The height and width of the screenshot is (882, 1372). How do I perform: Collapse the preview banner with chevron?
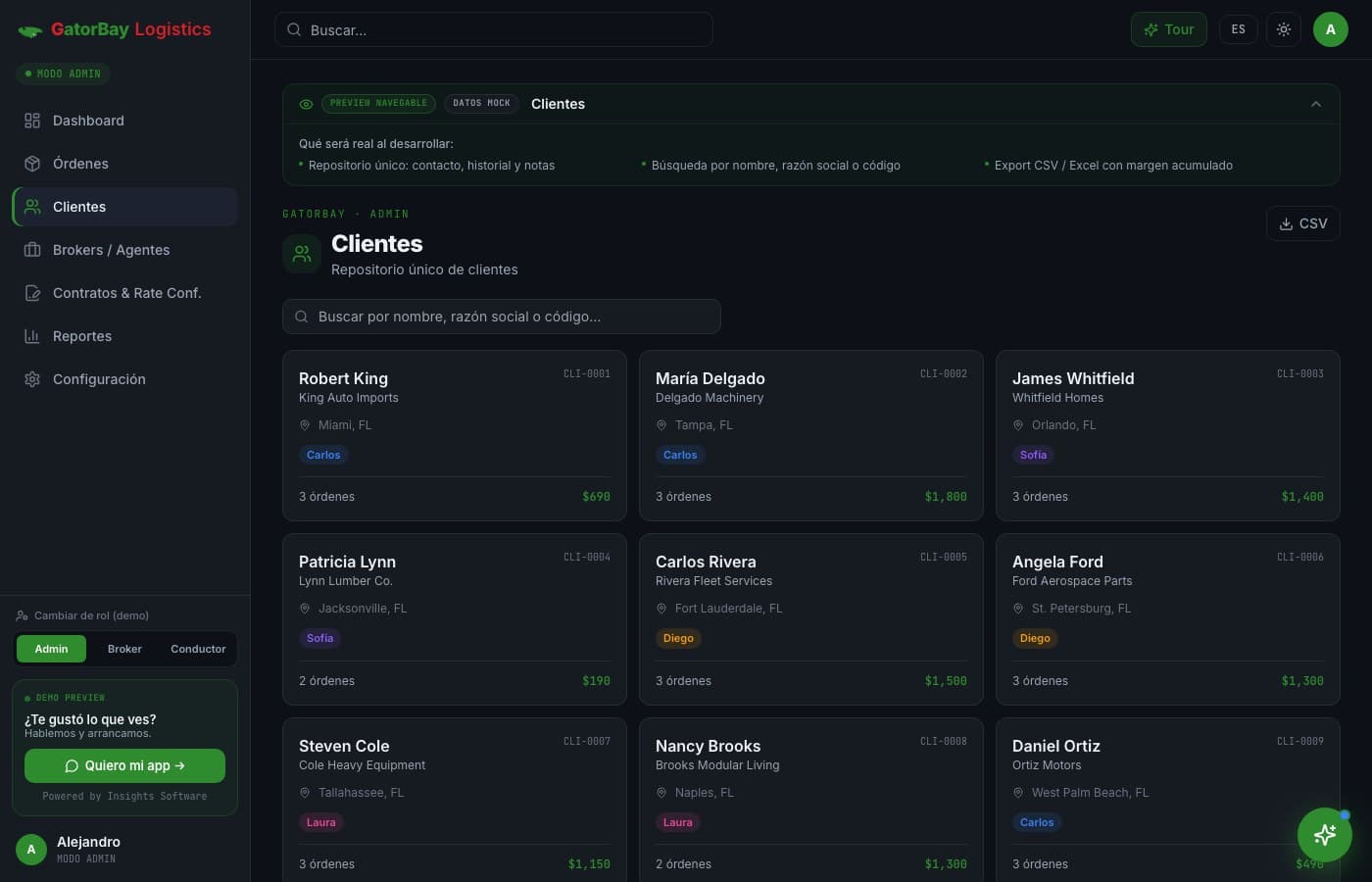click(1316, 104)
